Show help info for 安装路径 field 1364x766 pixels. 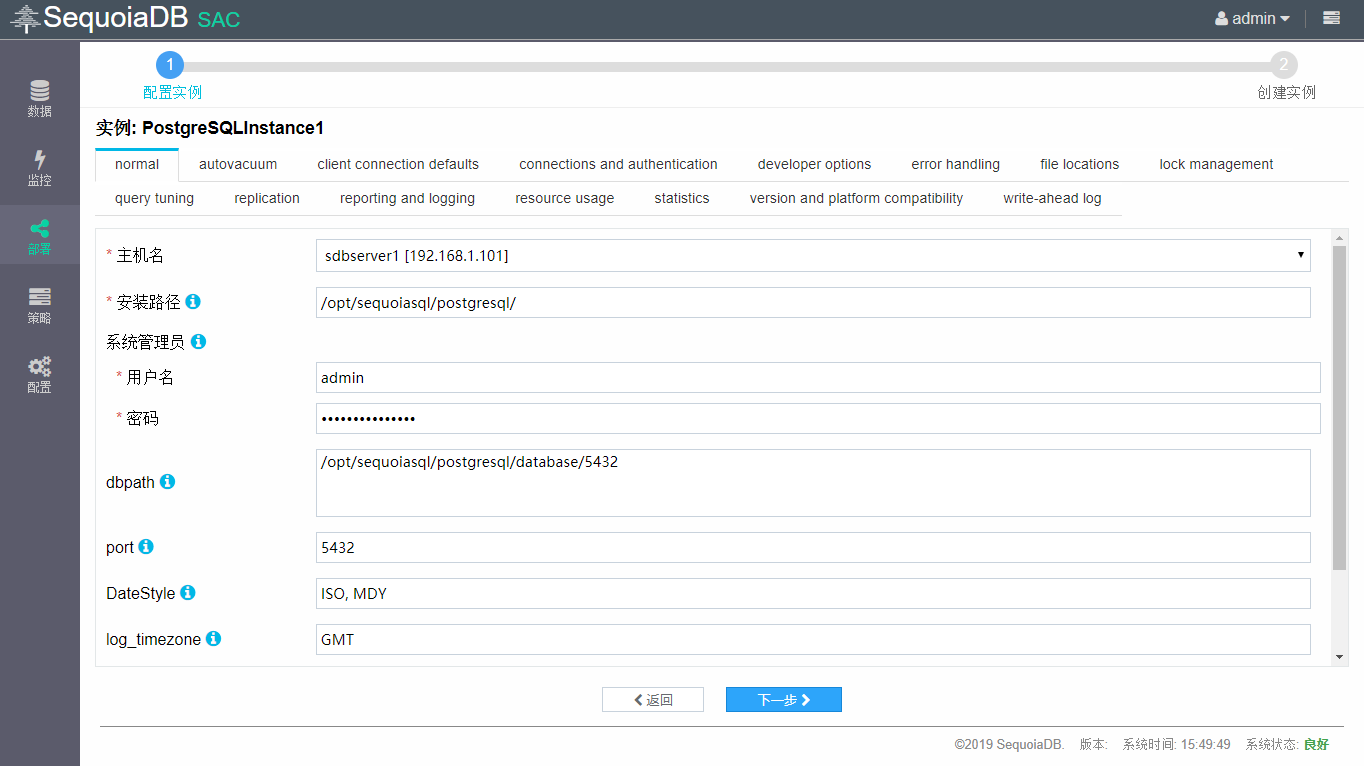click(192, 301)
